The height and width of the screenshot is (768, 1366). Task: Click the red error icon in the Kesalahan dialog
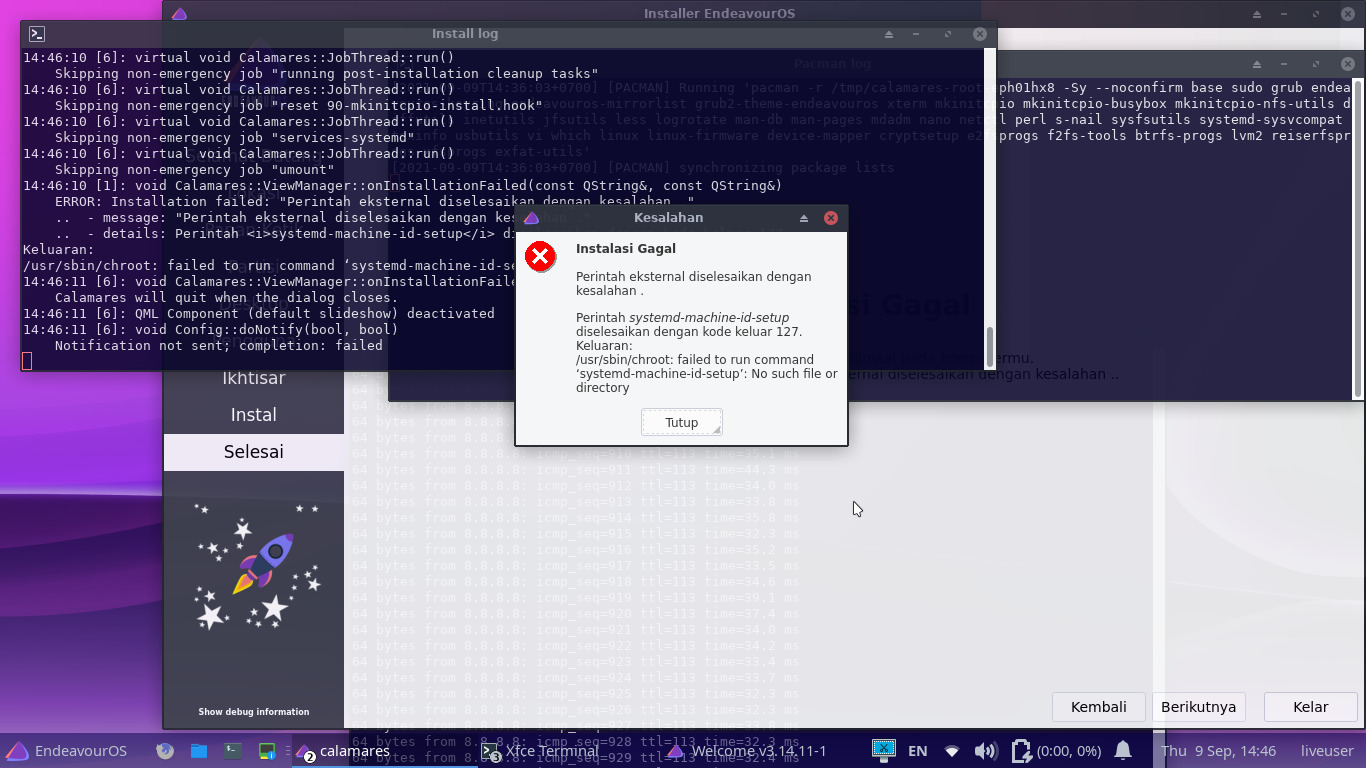[541, 257]
